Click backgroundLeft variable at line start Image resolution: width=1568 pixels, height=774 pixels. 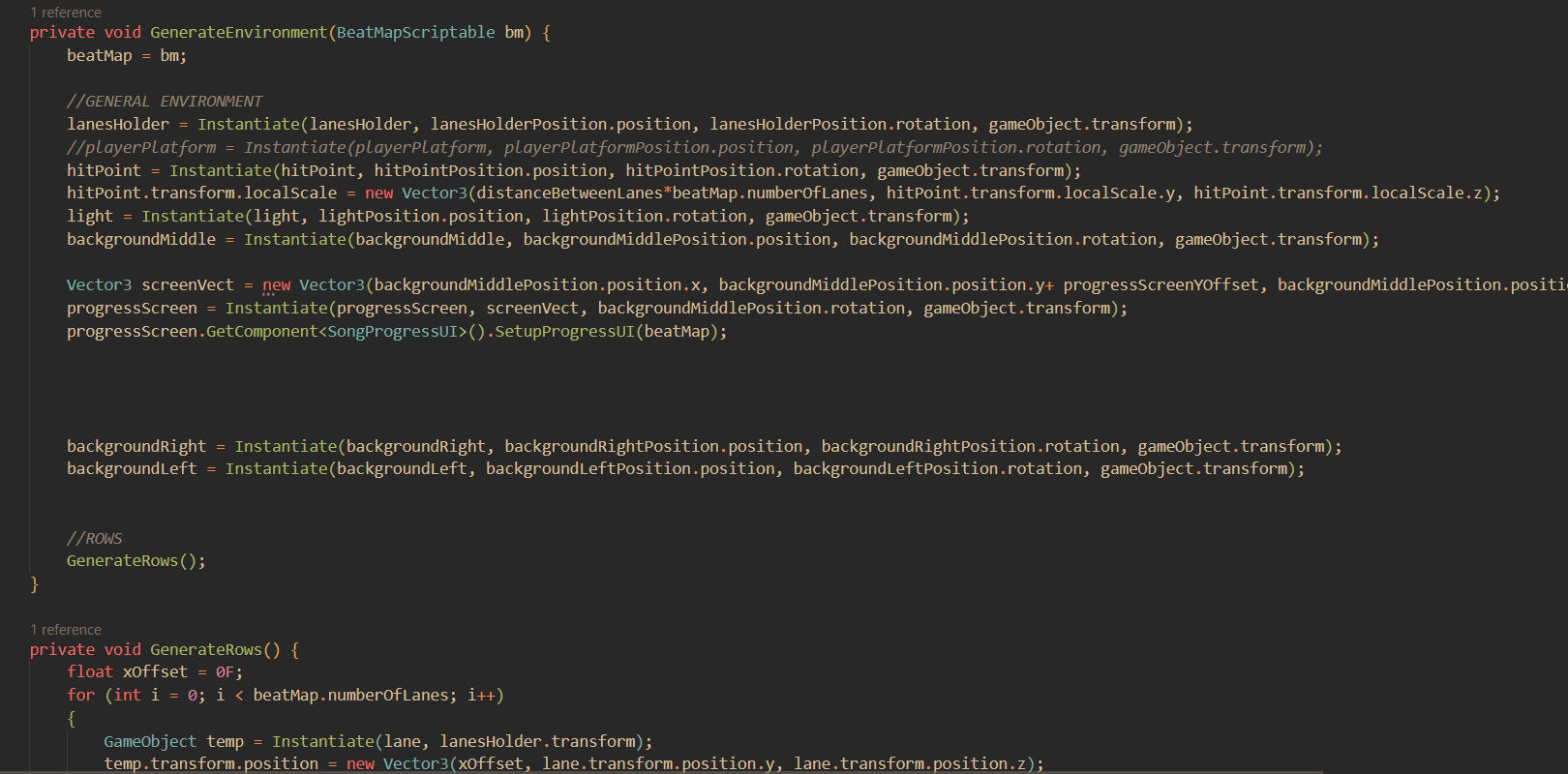pos(132,469)
